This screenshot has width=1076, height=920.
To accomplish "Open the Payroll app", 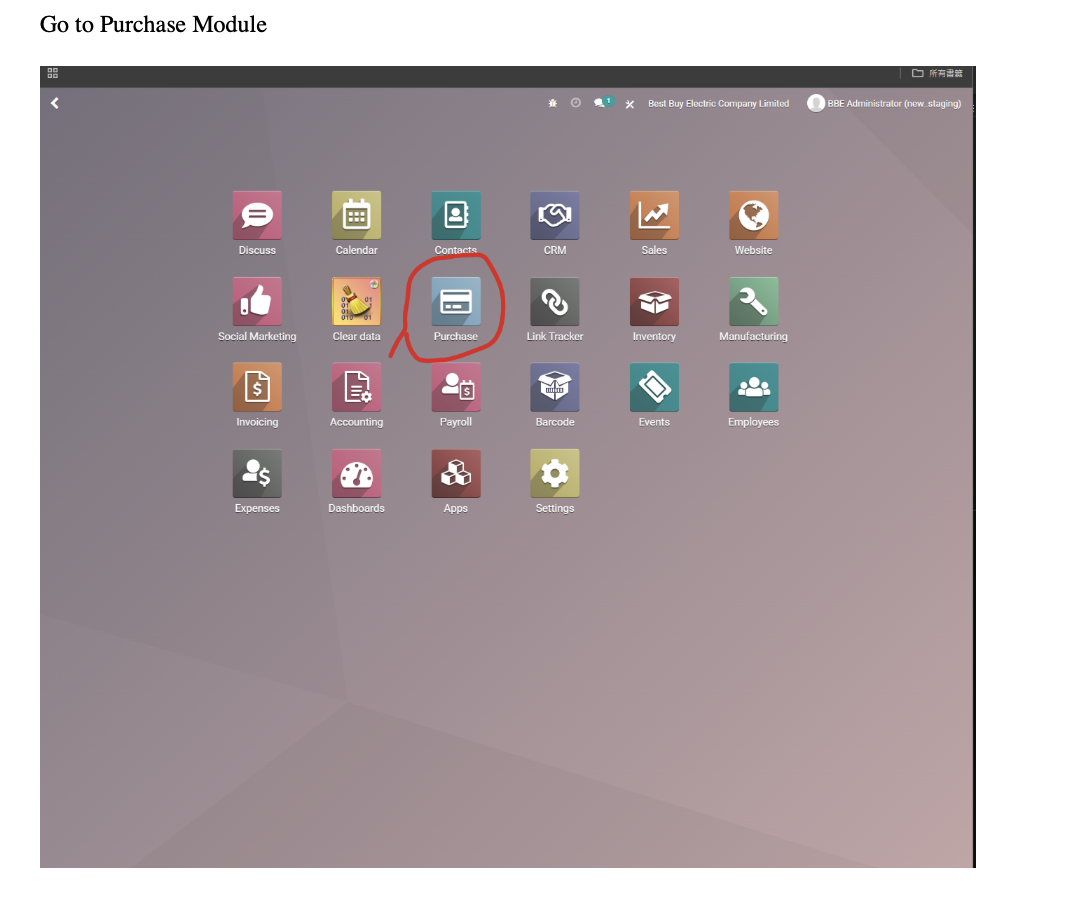I will coord(456,388).
